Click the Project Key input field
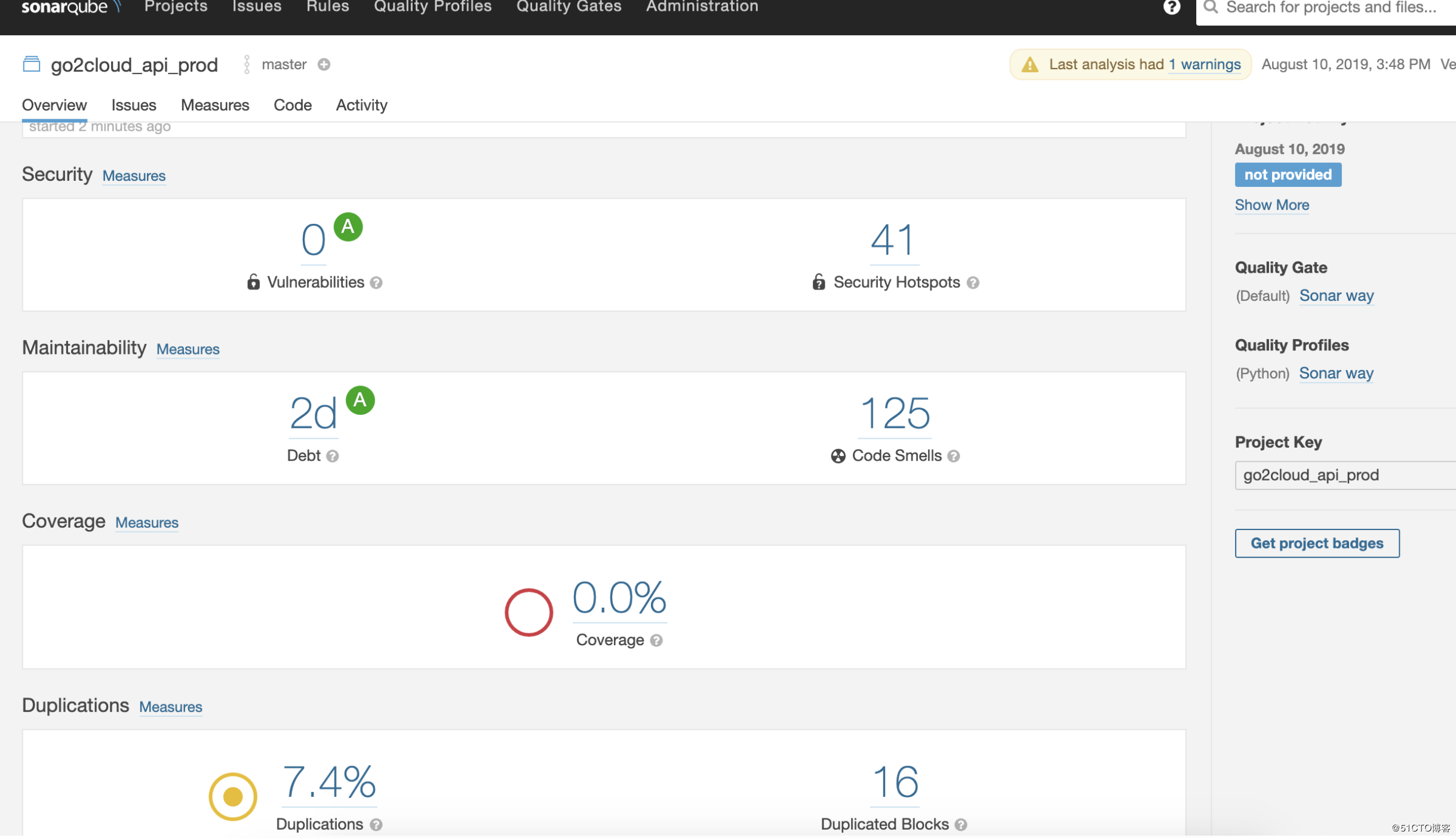The width and height of the screenshot is (1456, 838). point(1344,476)
